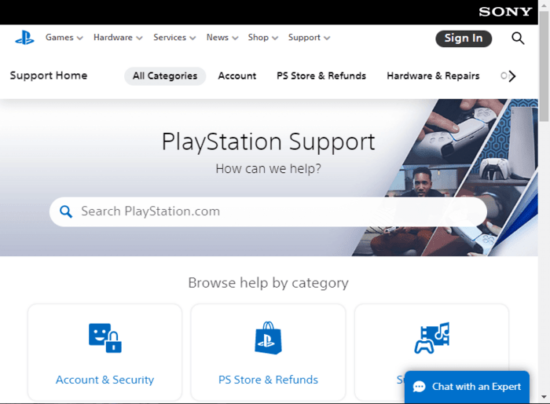Open the Services dropdown
The width and height of the screenshot is (550, 404).
[x=174, y=38]
